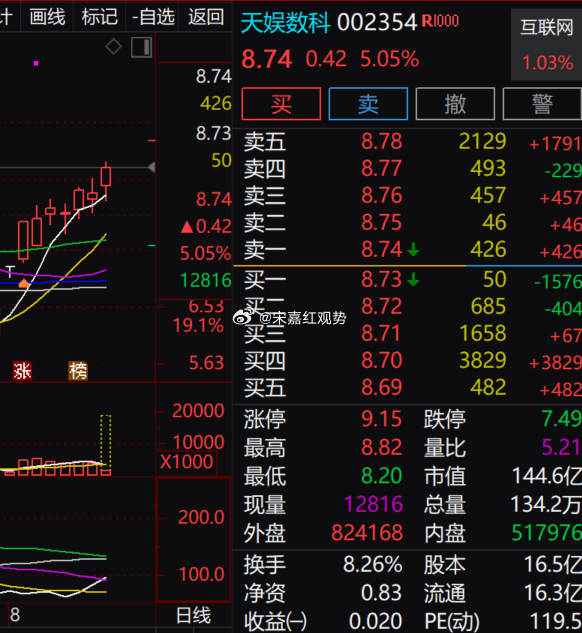
Task: Click the red 涨 tag on chart
Action: pos(22,371)
